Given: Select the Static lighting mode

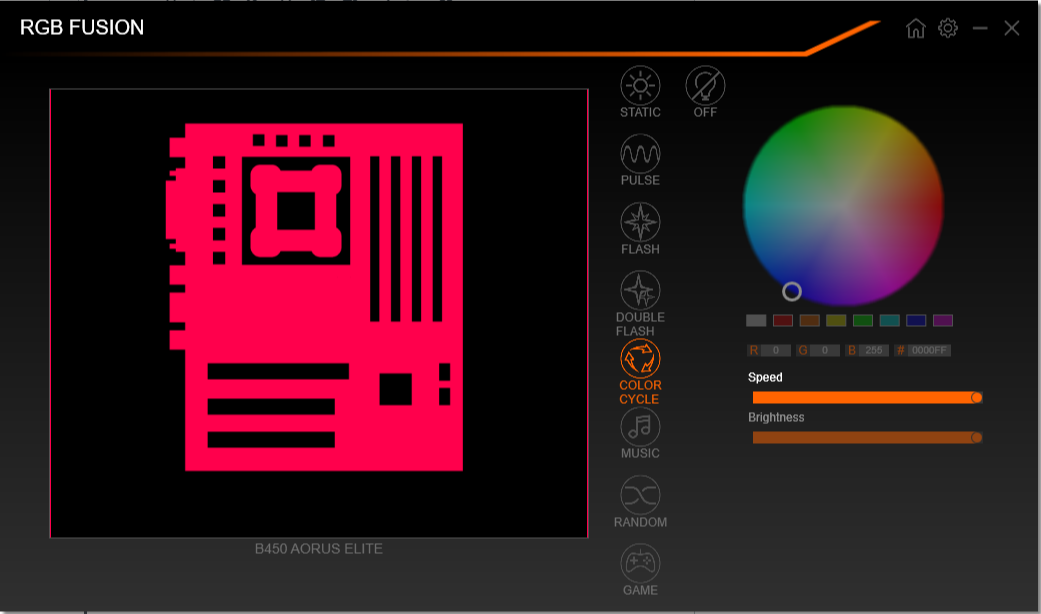Looking at the screenshot, I should coord(640,87).
